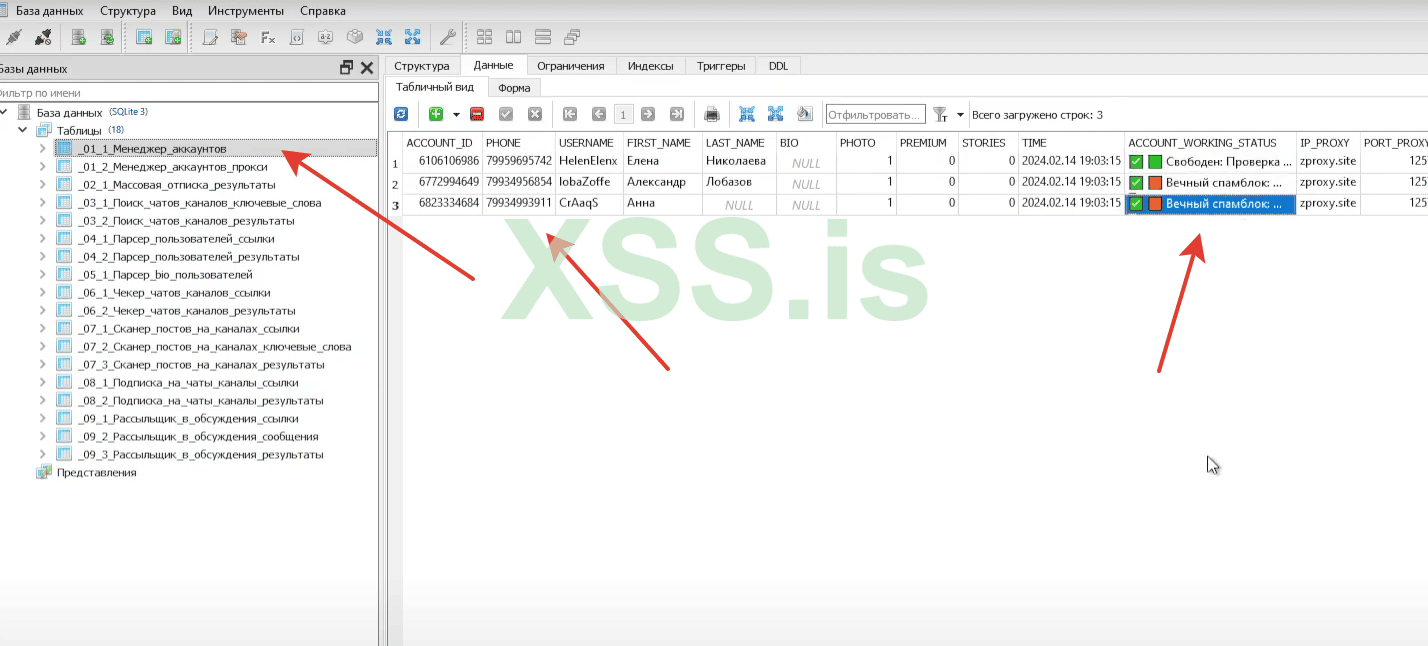
Task: Collapse the База данных tree node
Action: point(4,112)
